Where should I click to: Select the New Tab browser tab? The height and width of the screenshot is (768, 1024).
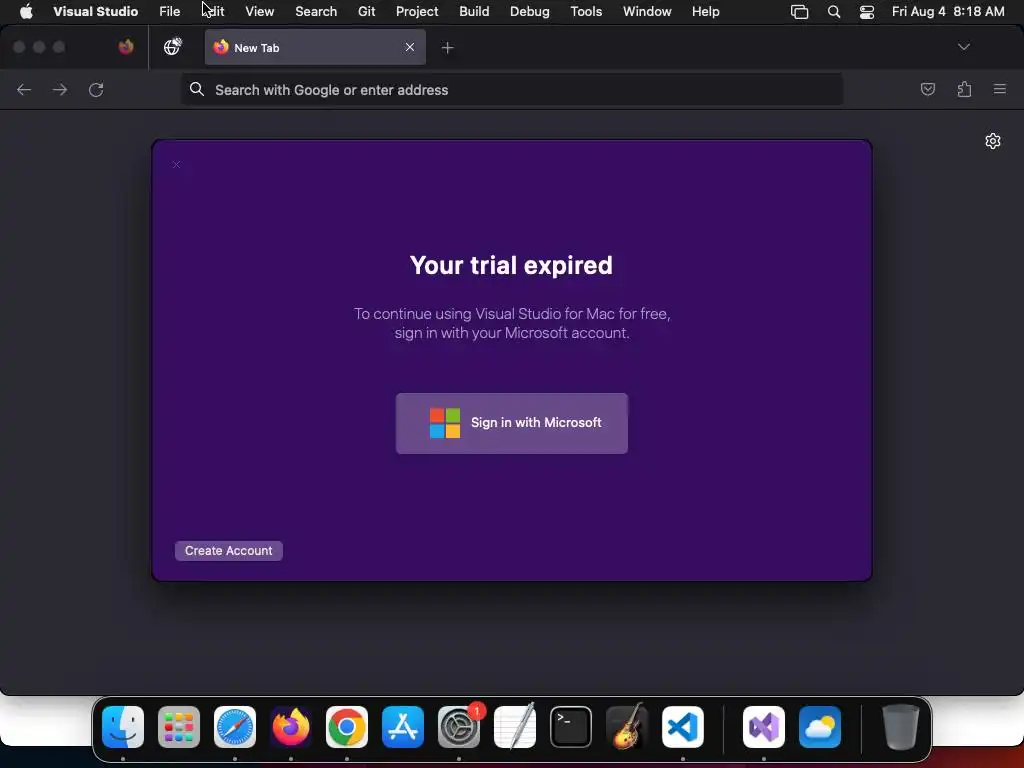(x=315, y=47)
